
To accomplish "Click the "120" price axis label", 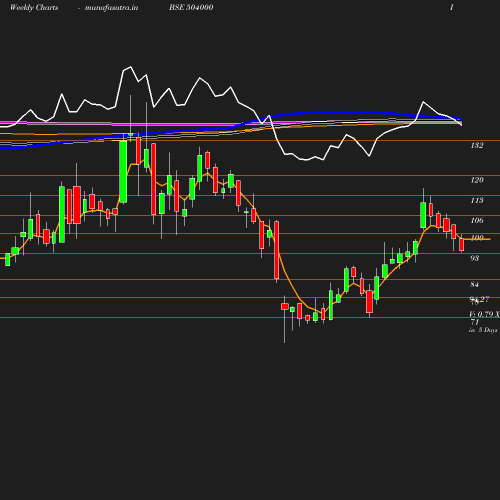I will 477,180.
